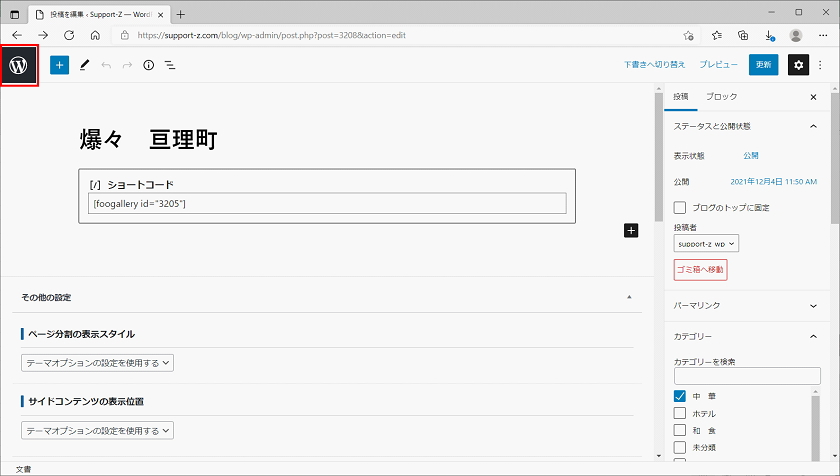Open the block inserter plus button
Screen dimensions: 840x476
point(59,65)
